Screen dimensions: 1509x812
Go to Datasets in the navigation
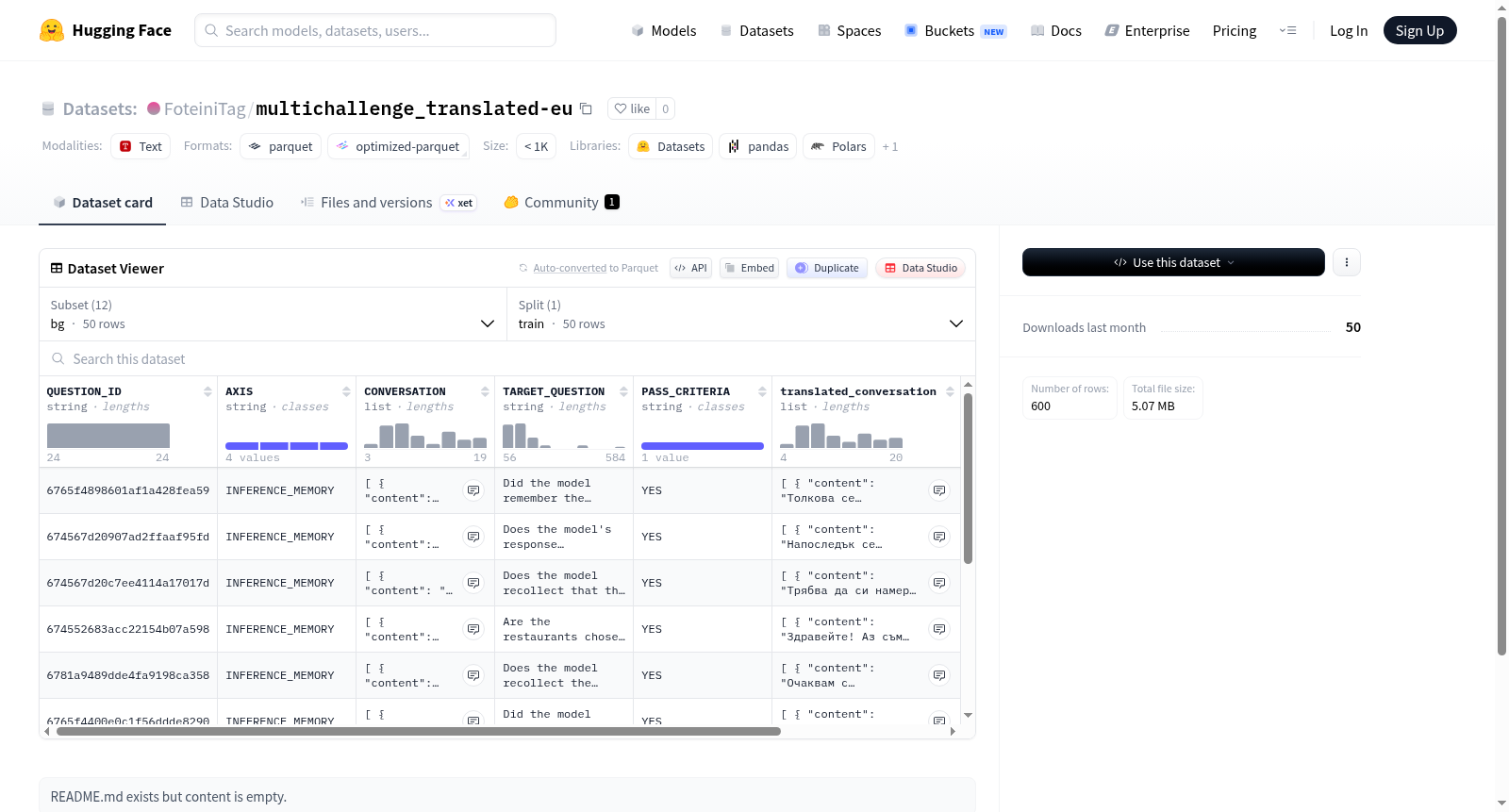tap(756, 30)
